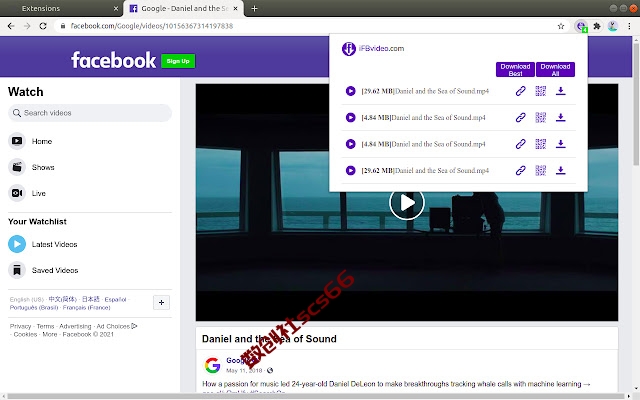The image size is (640, 400).
Task: Download first 4.84 MB video file
Action: coord(560,118)
